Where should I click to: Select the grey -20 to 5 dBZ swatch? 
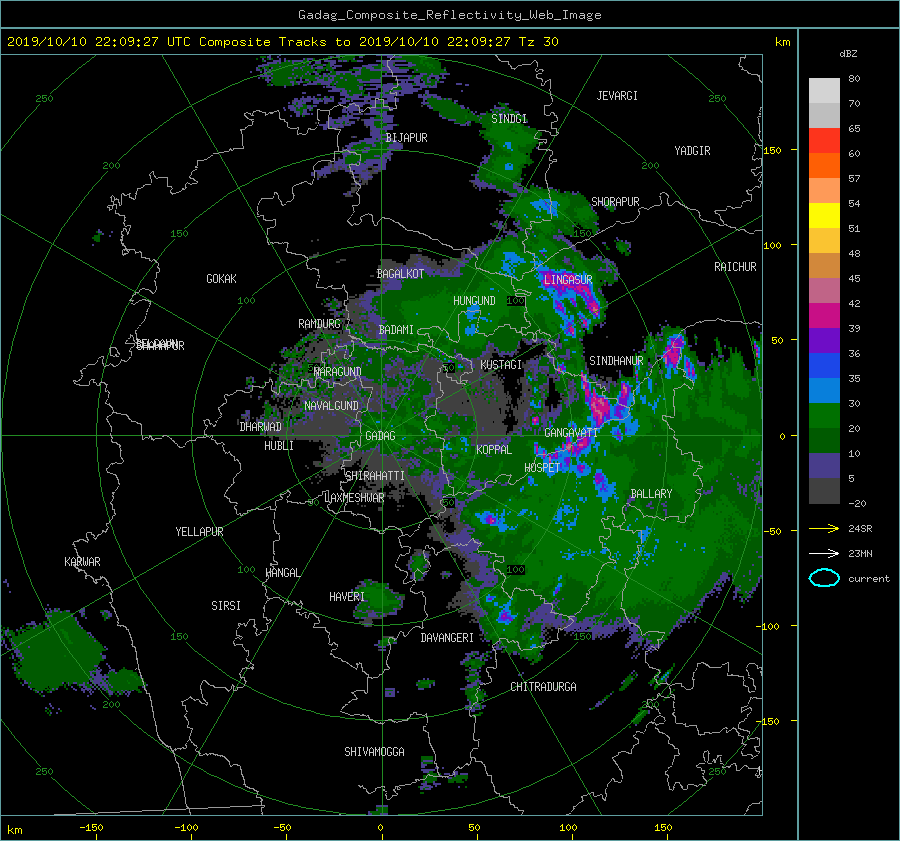click(824, 491)
